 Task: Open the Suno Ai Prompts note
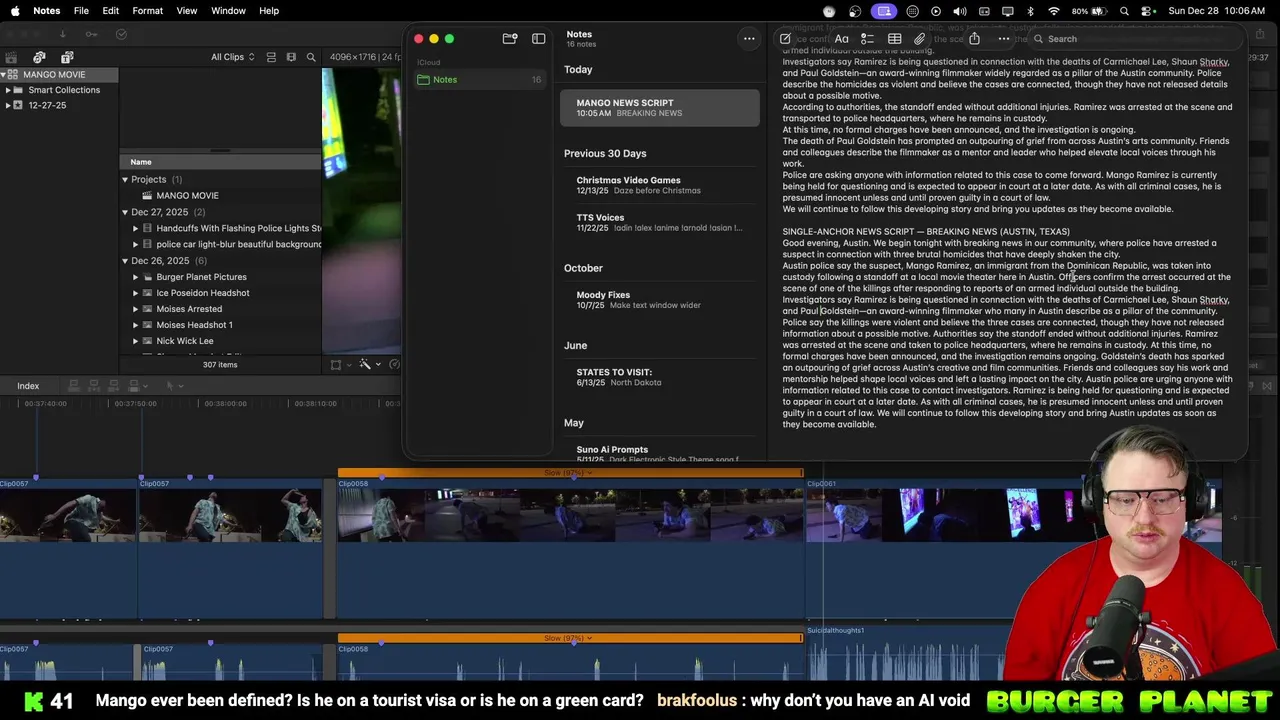tap(660, 453)
